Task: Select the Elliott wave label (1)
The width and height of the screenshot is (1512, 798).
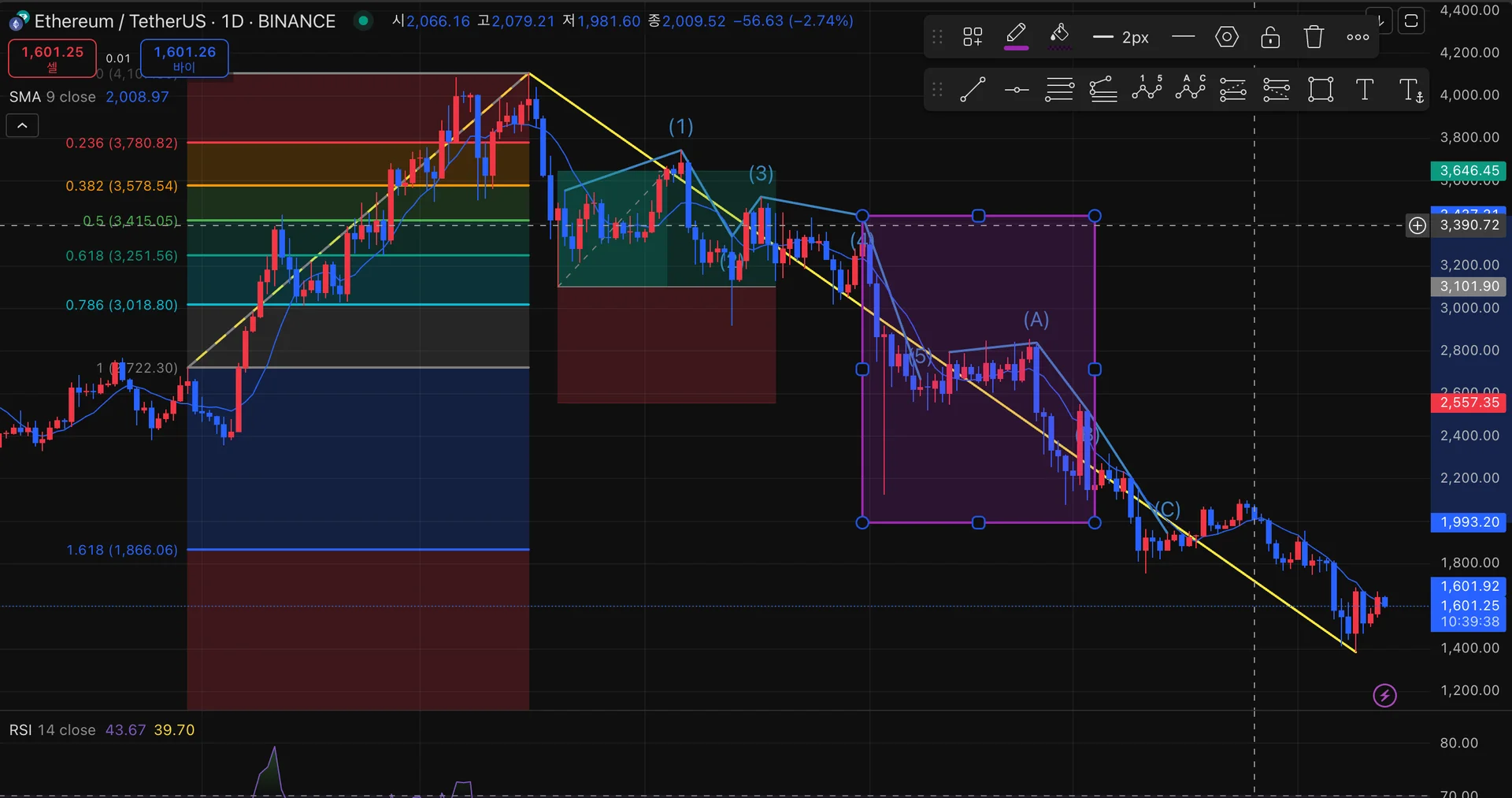Action: click(680, 127)
